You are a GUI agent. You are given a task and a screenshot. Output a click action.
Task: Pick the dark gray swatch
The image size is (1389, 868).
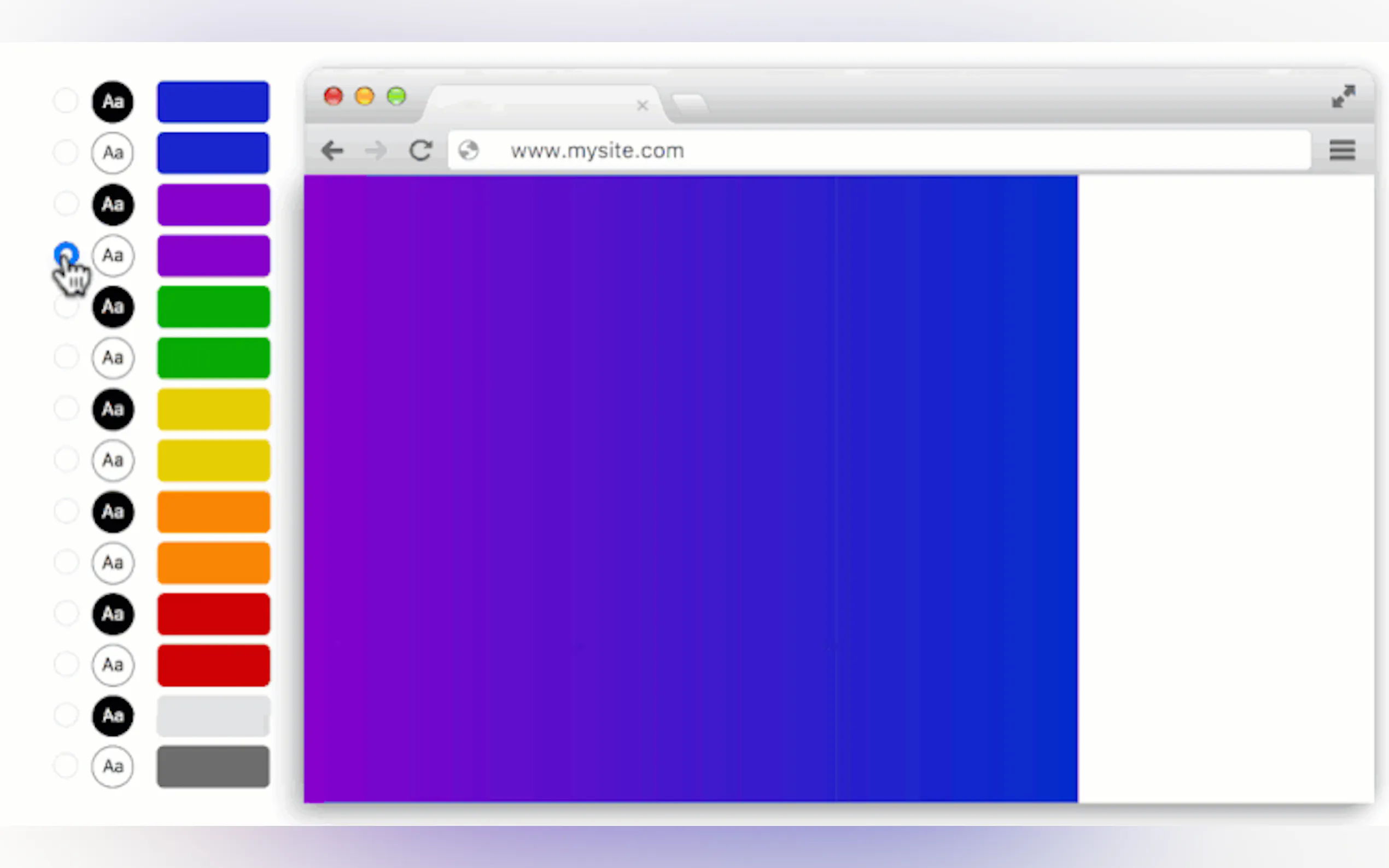[x=213, y=766]
